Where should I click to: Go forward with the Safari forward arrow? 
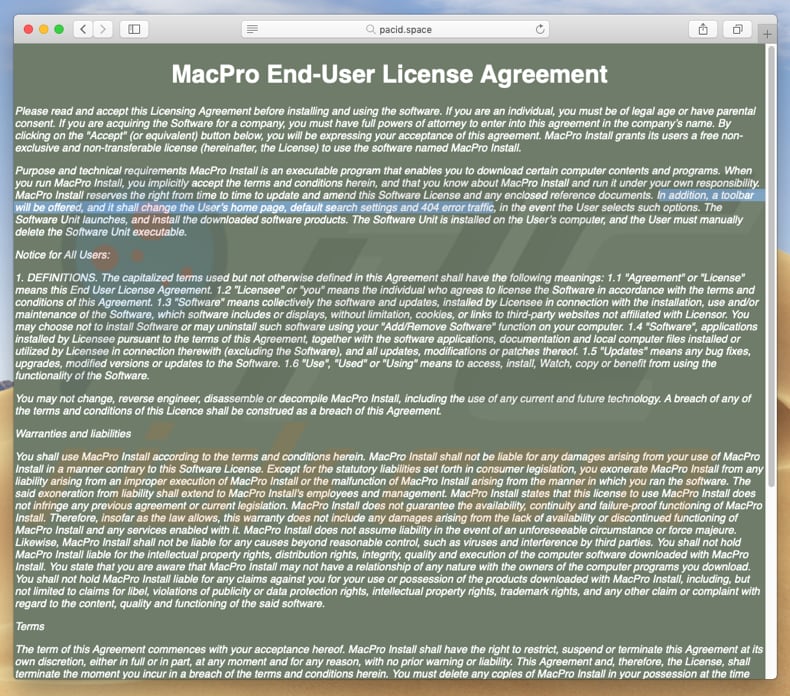103,29
